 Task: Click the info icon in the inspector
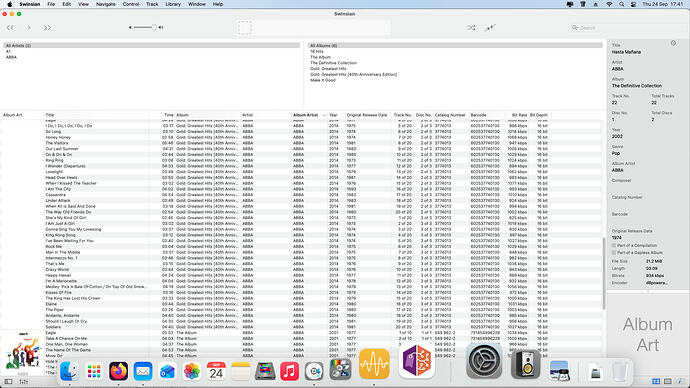pyautogui.click(x=673, y=43)
